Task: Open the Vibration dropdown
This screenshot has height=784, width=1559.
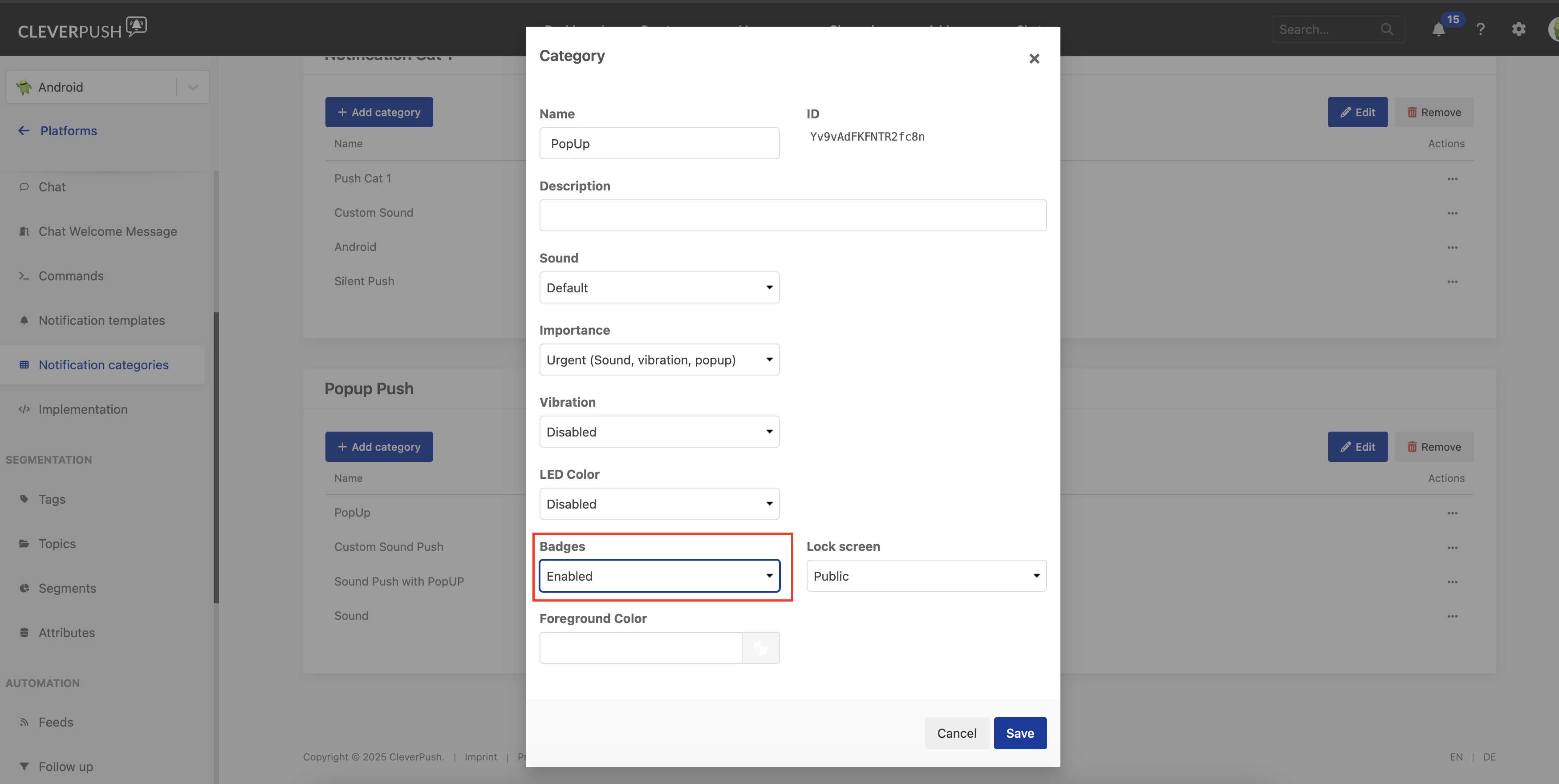Action: [659, 432]
